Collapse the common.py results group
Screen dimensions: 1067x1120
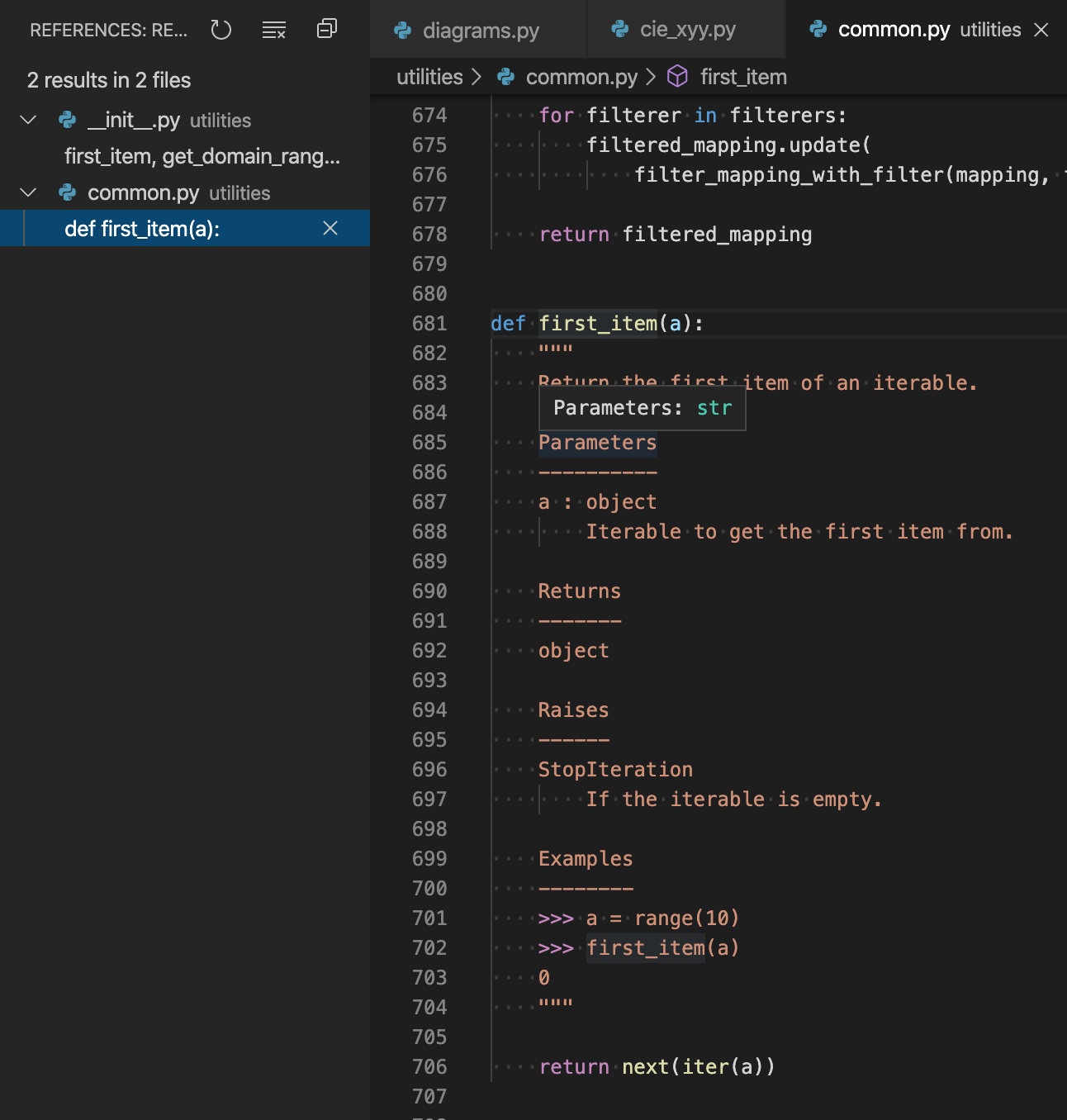click(x=27, y=192)
